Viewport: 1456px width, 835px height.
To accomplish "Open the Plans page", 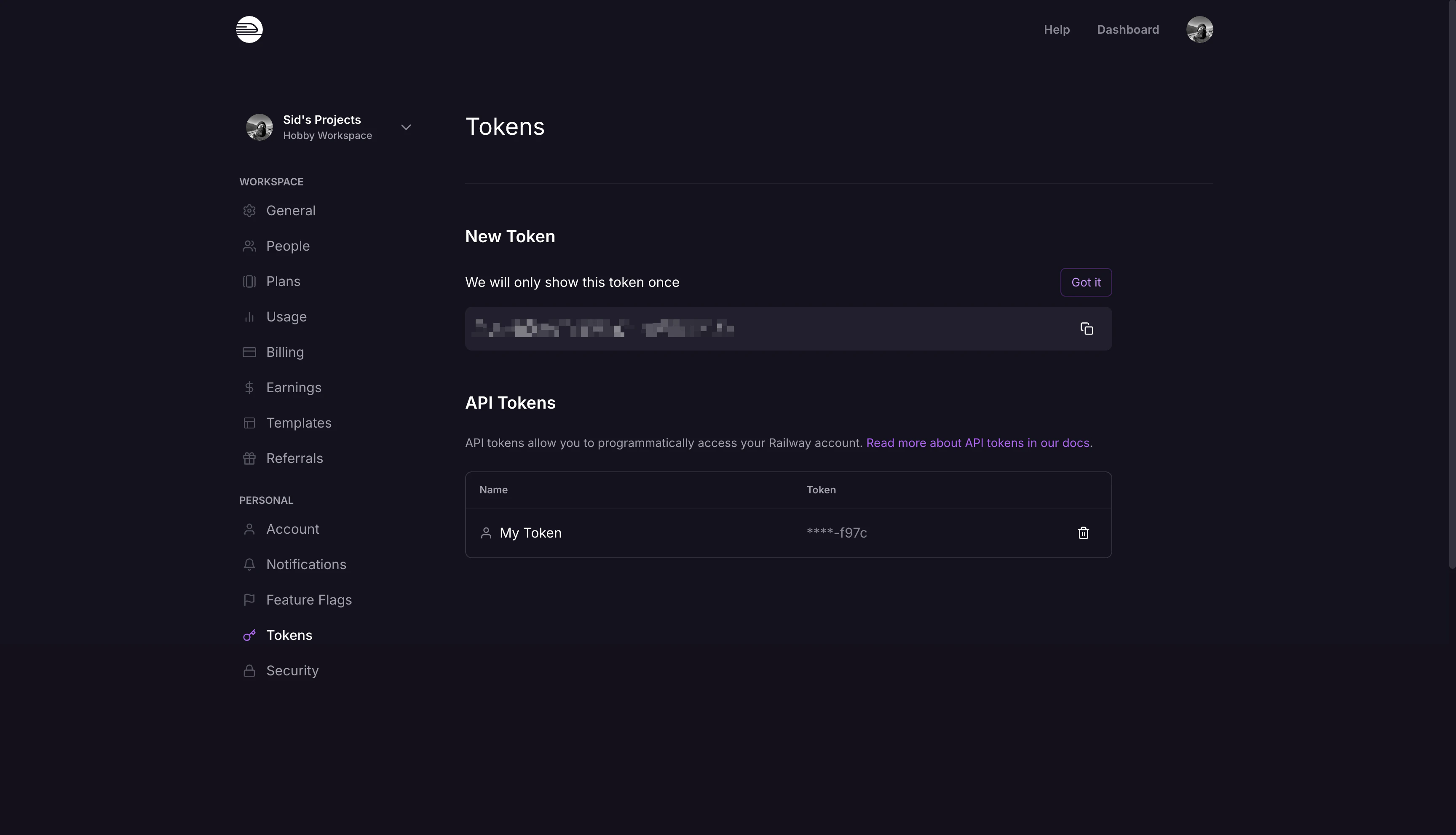I will coord(283,281).
